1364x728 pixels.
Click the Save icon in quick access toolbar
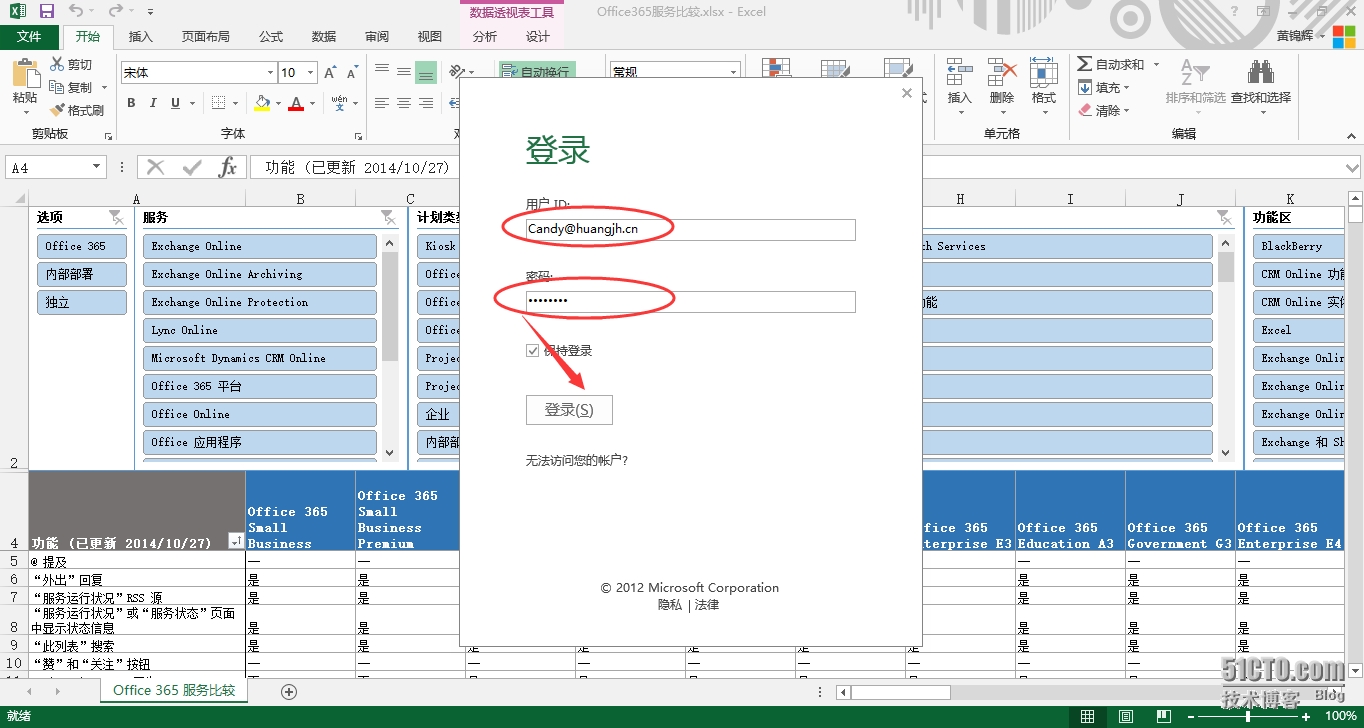(47, 11)
